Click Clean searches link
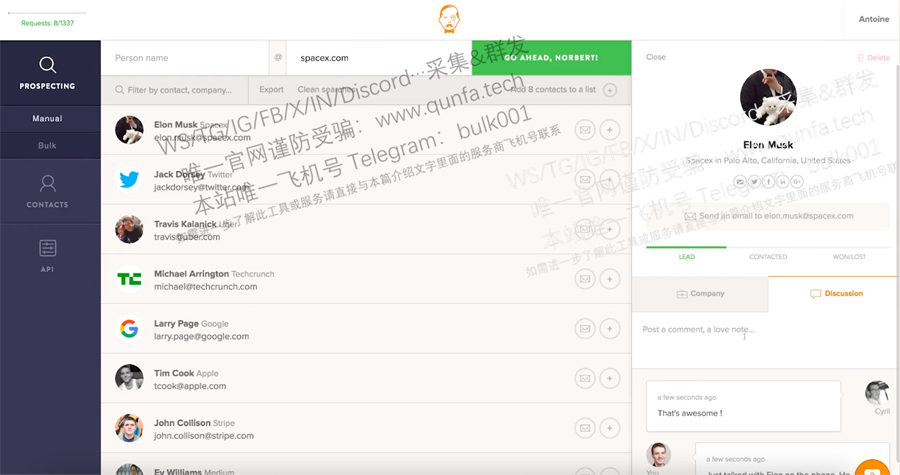 pyautogui.click(x=327, y=89)
